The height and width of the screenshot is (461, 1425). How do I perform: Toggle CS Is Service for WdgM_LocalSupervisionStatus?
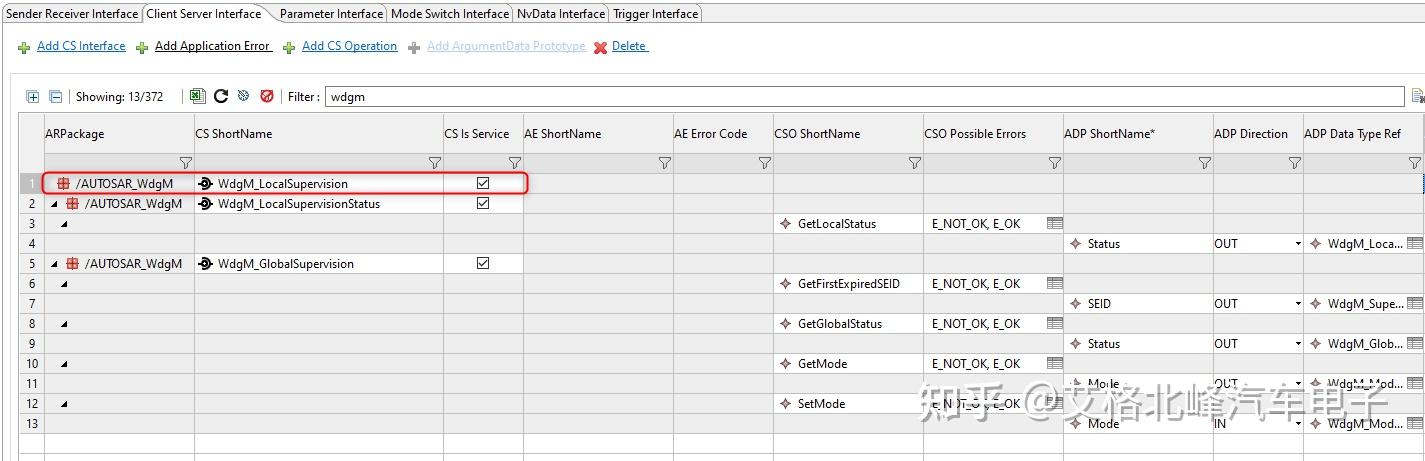coord(483,204)
